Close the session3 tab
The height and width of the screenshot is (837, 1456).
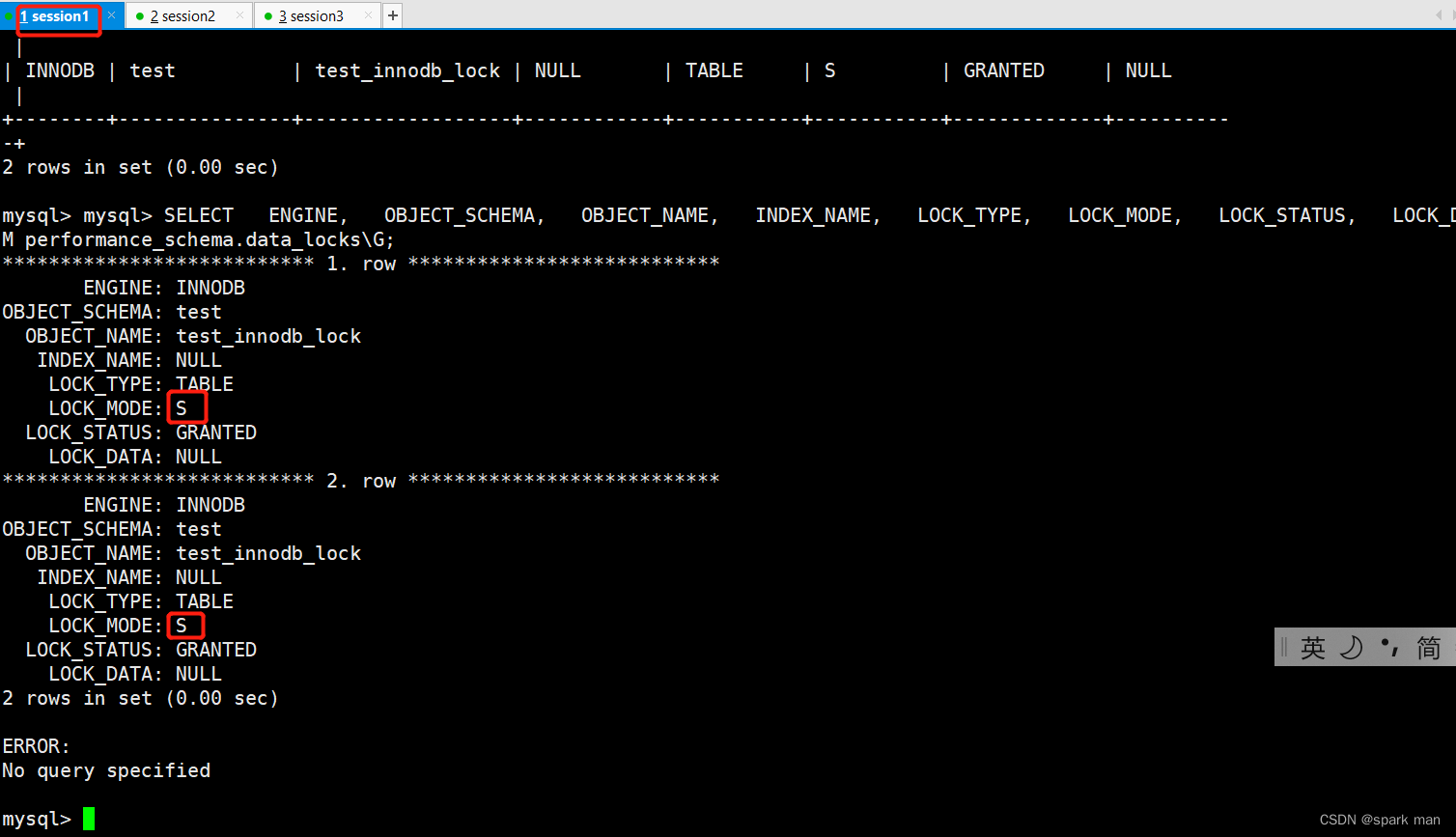(369, 15)
